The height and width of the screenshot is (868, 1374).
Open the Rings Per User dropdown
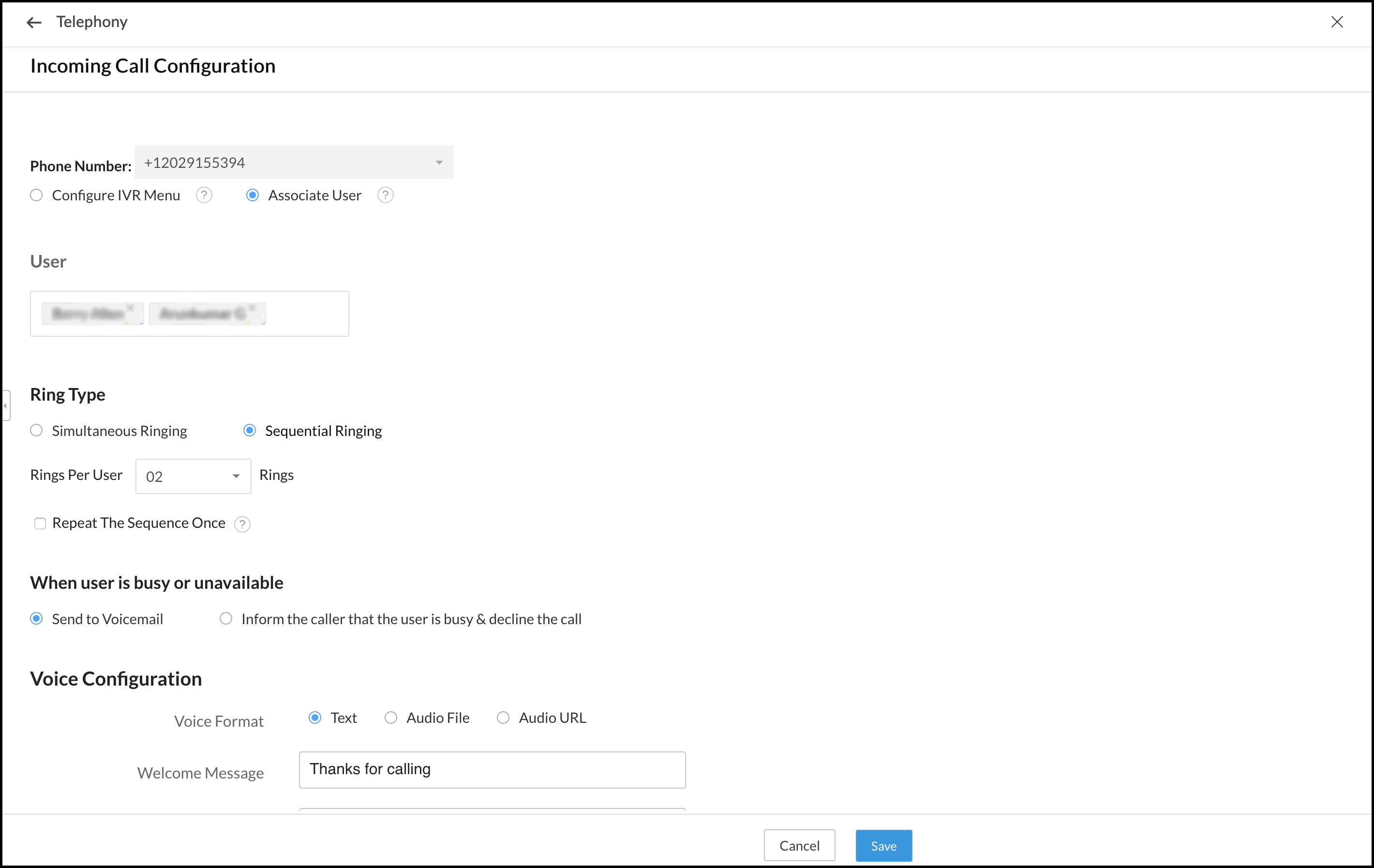click(x=193, y=477)
